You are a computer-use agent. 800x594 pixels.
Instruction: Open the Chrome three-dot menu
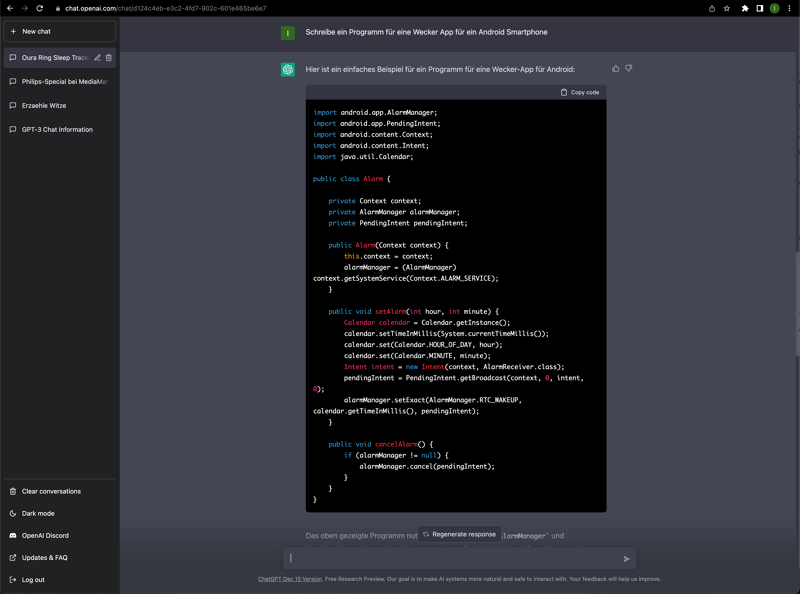click(x=790, y=8)
